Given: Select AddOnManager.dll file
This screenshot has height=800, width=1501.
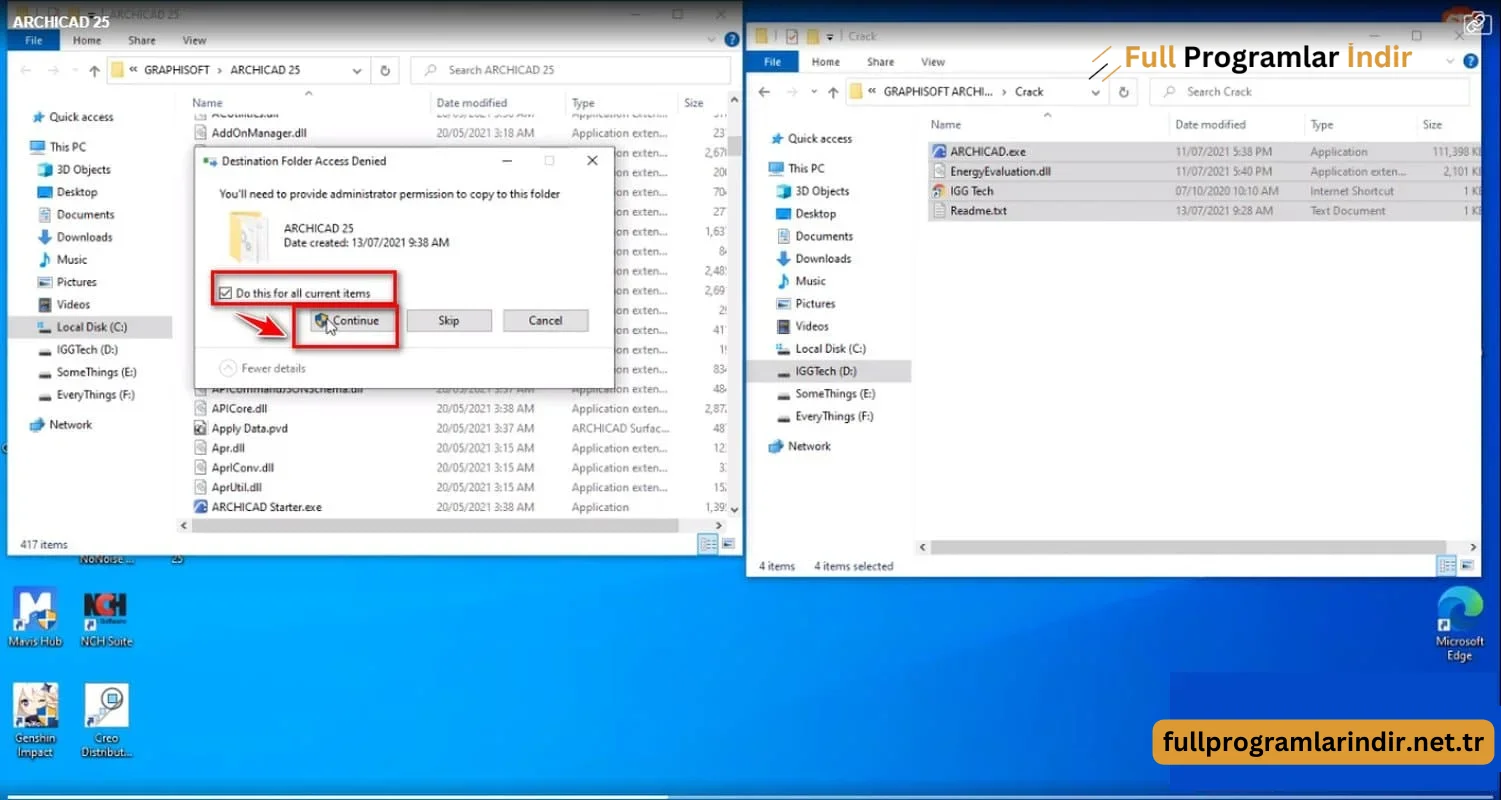Looking at the screenshot, I should coord(257,133).
